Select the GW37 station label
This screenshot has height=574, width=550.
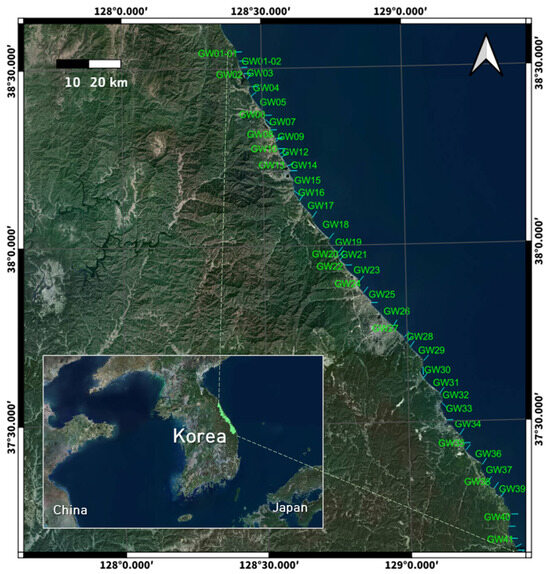(499, 469)
